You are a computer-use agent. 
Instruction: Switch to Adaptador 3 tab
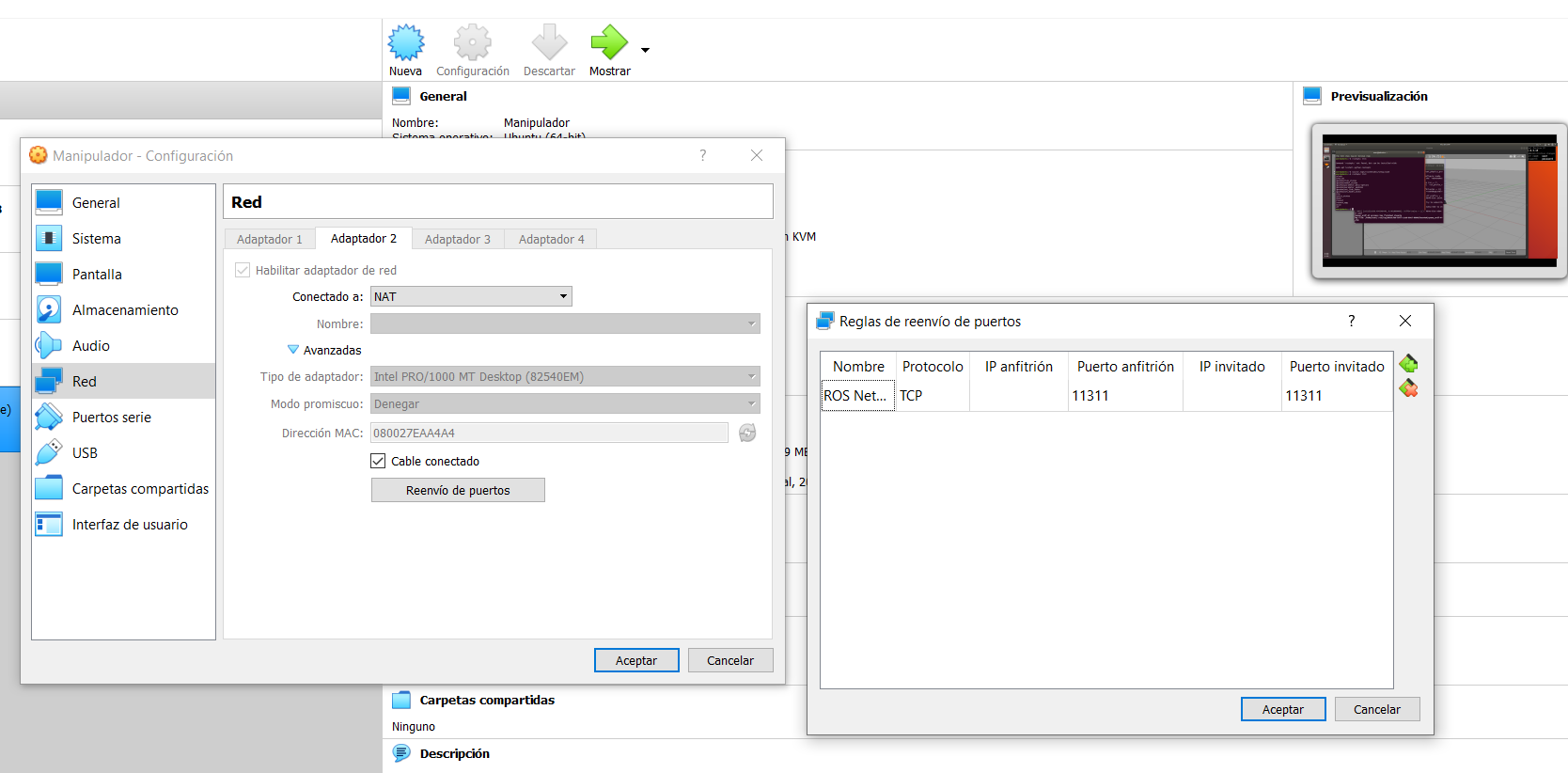click(x=458, y=240)
